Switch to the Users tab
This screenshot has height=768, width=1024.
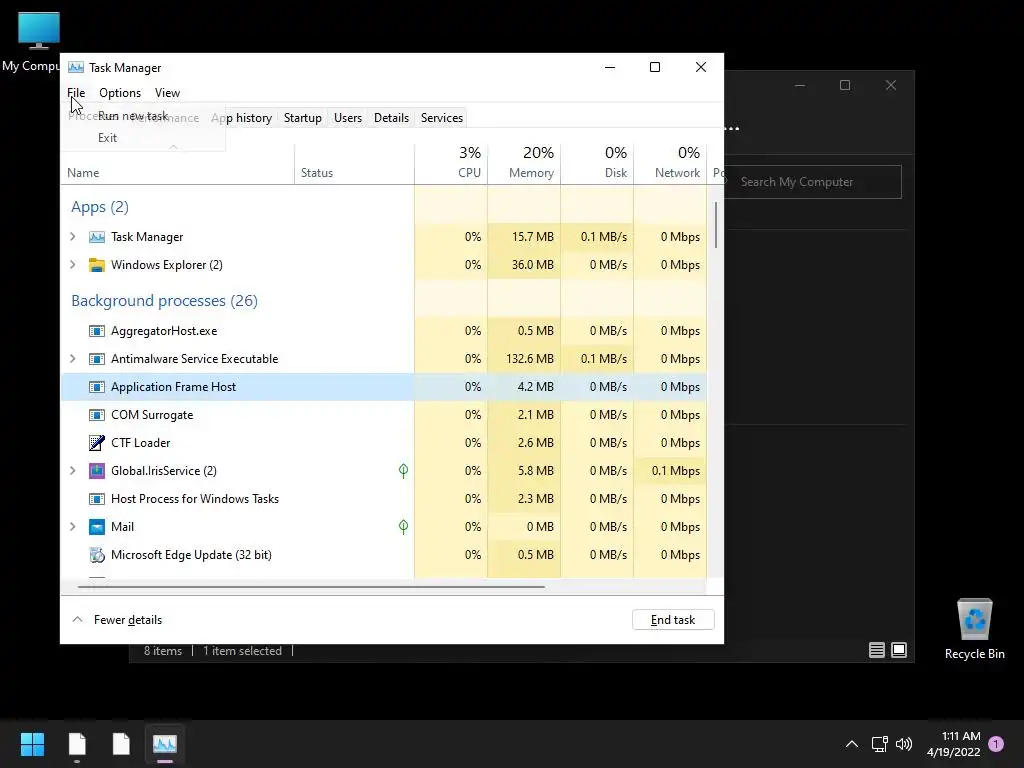(347, 118)
